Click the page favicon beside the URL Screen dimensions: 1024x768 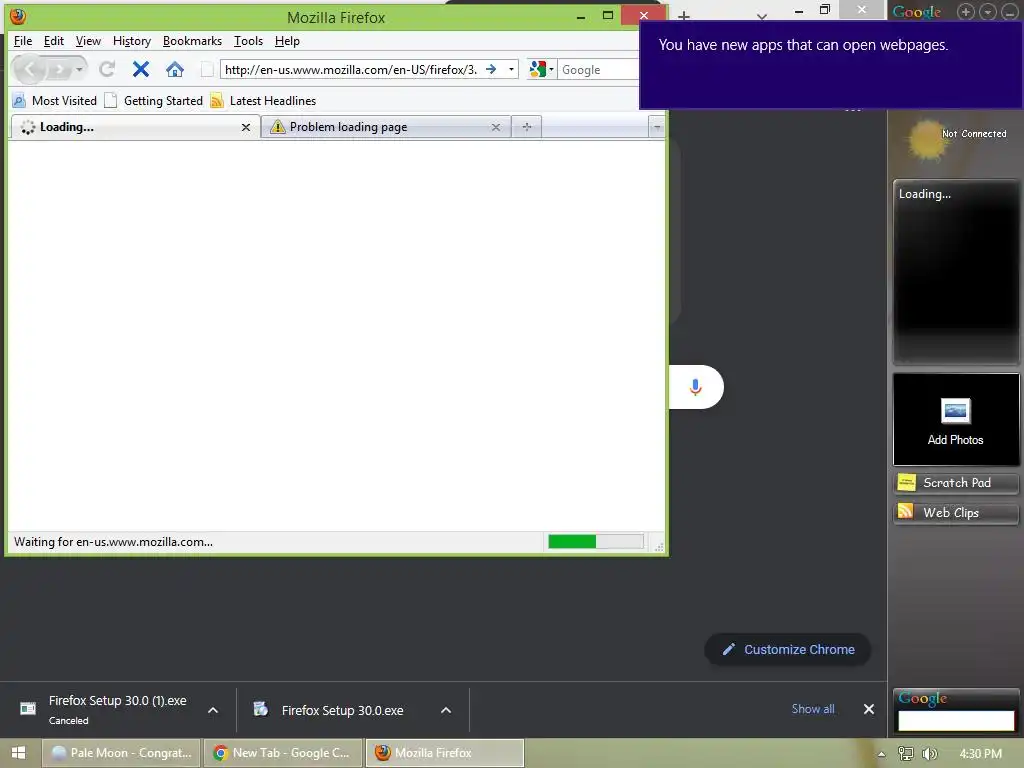pyautogui.click(x=206, y=69)
